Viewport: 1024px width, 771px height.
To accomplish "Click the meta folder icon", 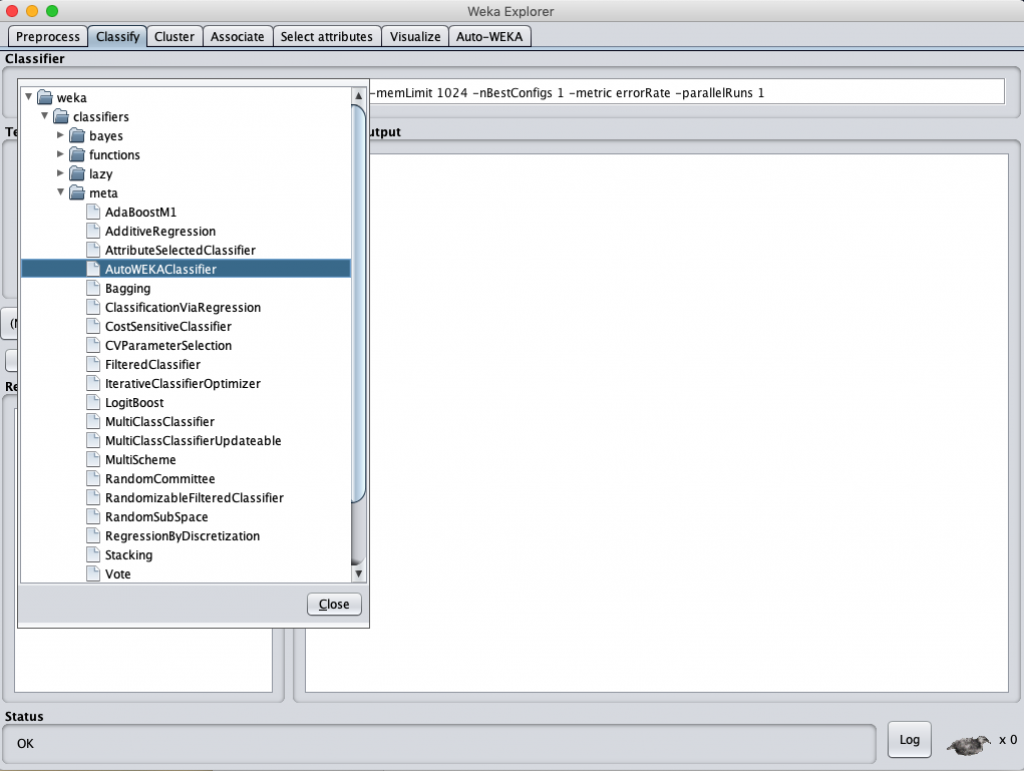I will (77, 193).
